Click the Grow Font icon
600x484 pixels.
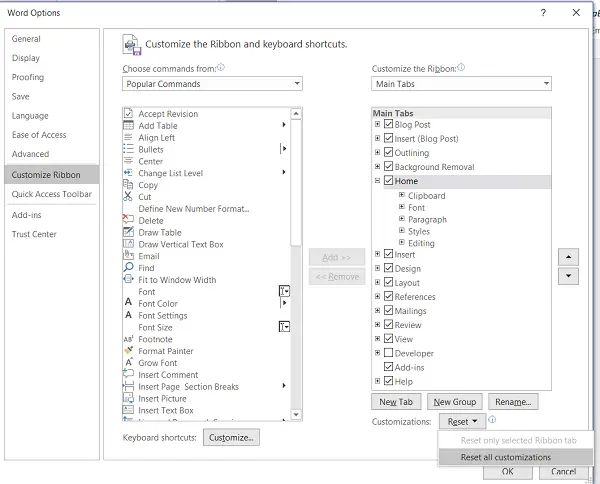(x=128, y=363)
